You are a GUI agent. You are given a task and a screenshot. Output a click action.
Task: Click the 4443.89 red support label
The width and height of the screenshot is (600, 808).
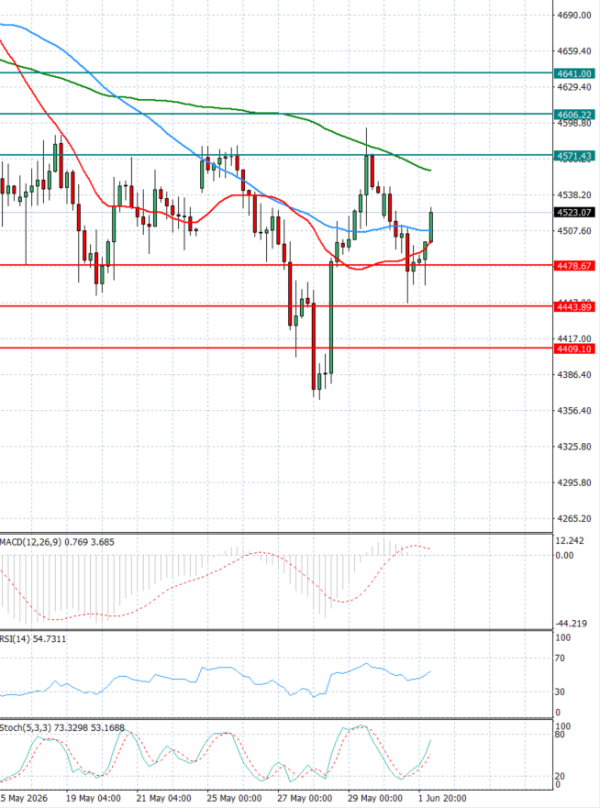pyautogui.click(x=574, y=307)
